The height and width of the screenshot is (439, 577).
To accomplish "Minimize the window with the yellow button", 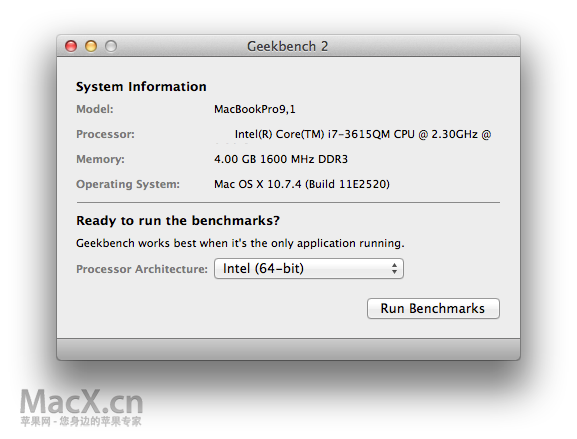I will pos(91,46).
